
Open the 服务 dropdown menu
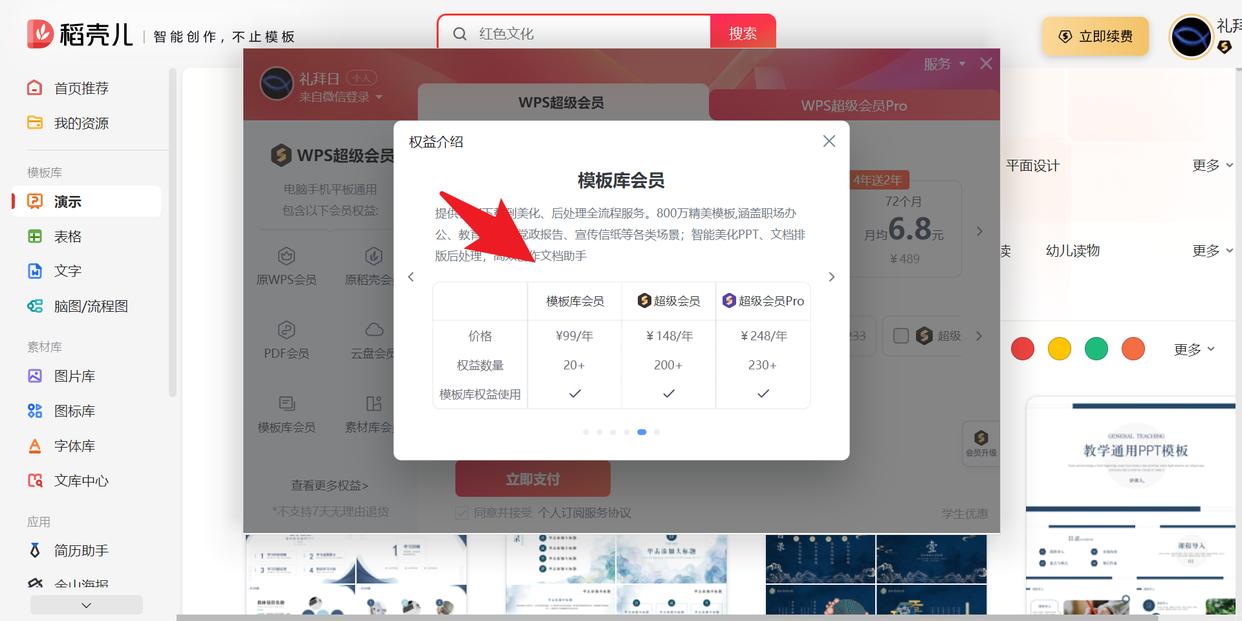pyautogui.click(x=944, y=63)
